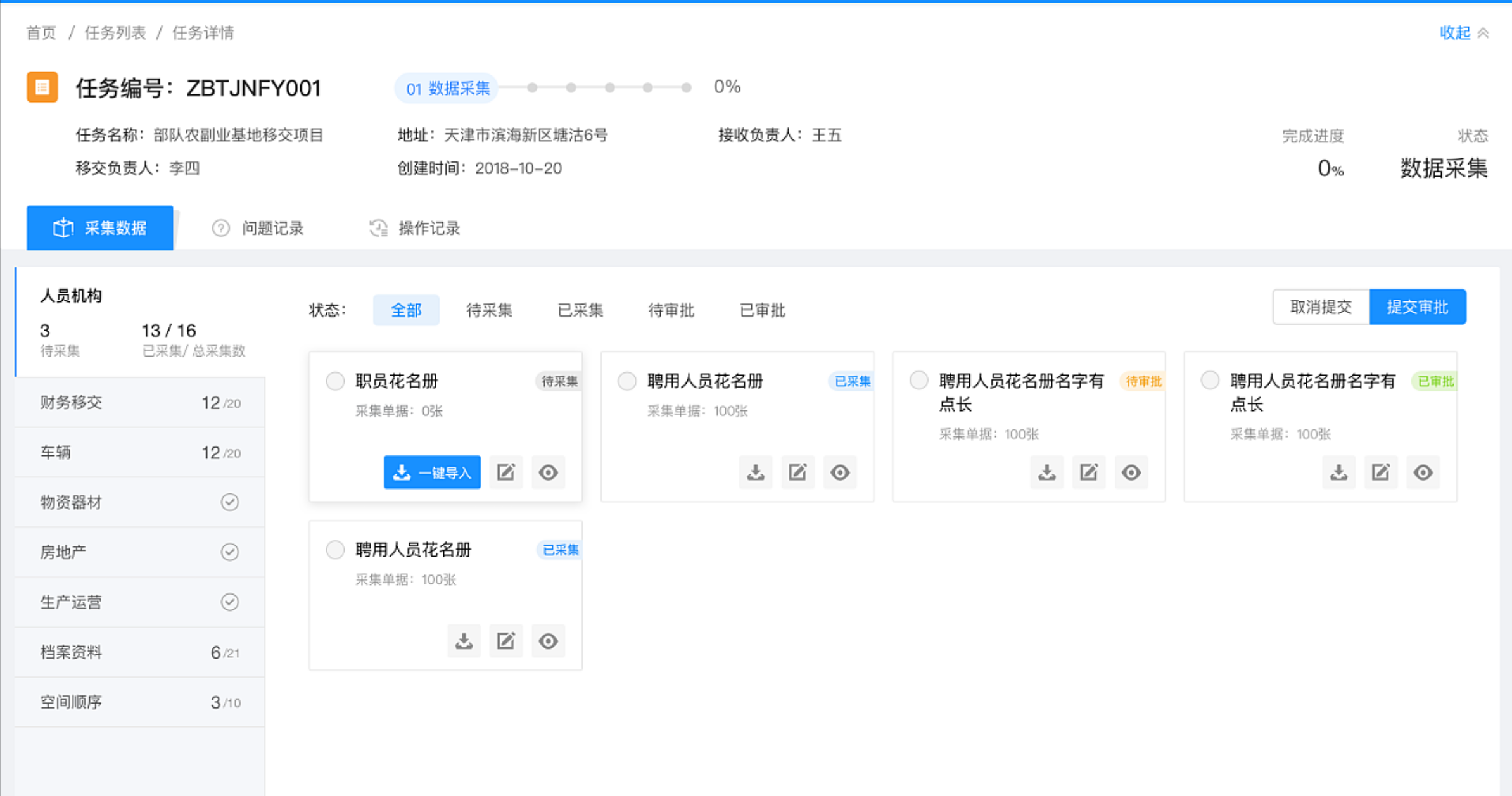Edit the 聘用人员花名册 card below 职员花名册

tap(505, 641)
